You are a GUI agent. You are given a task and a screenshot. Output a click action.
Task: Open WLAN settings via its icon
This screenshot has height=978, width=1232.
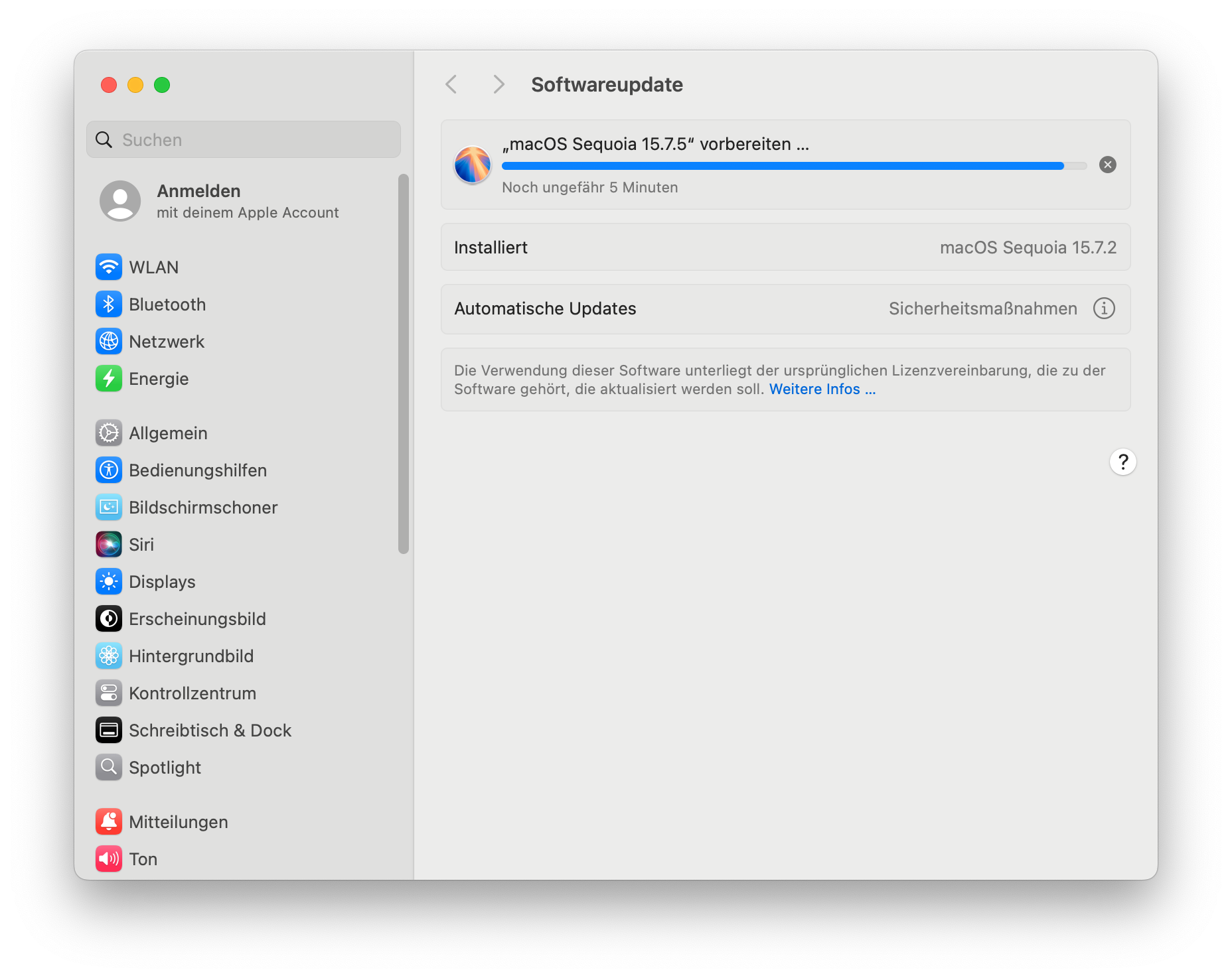pos(109,267)
